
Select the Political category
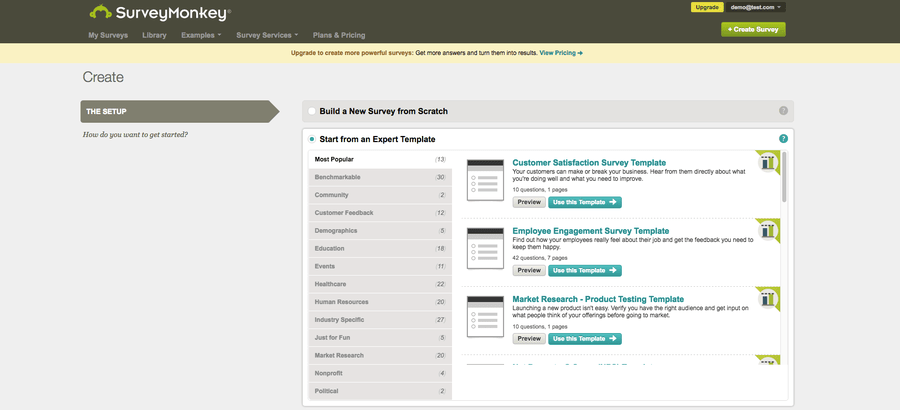click(x=380, y=391)
